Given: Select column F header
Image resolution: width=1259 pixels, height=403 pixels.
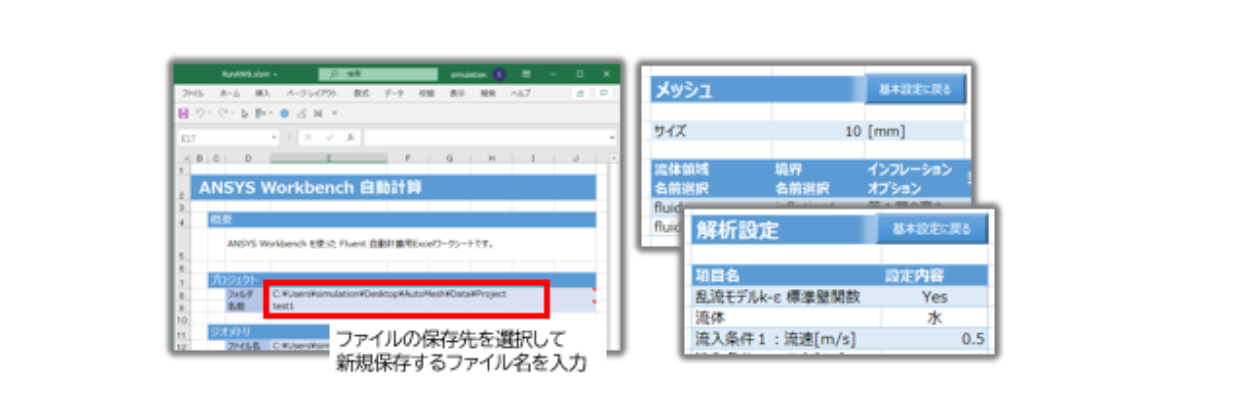Looking at the screenshot, I should click(408, 158).
